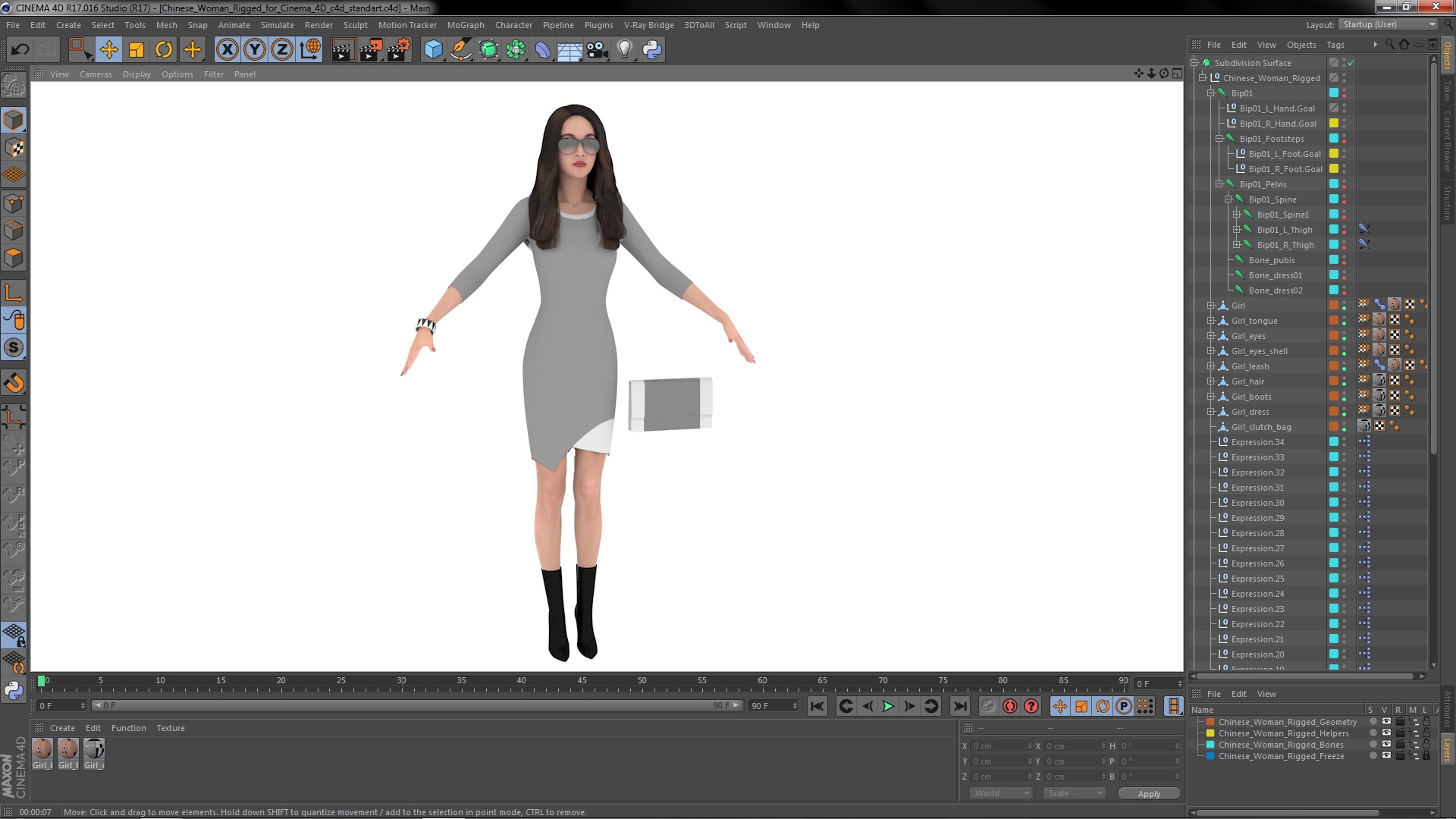Expand the Girl_hair object node
1456x819 pixels.
[1211, 381]
